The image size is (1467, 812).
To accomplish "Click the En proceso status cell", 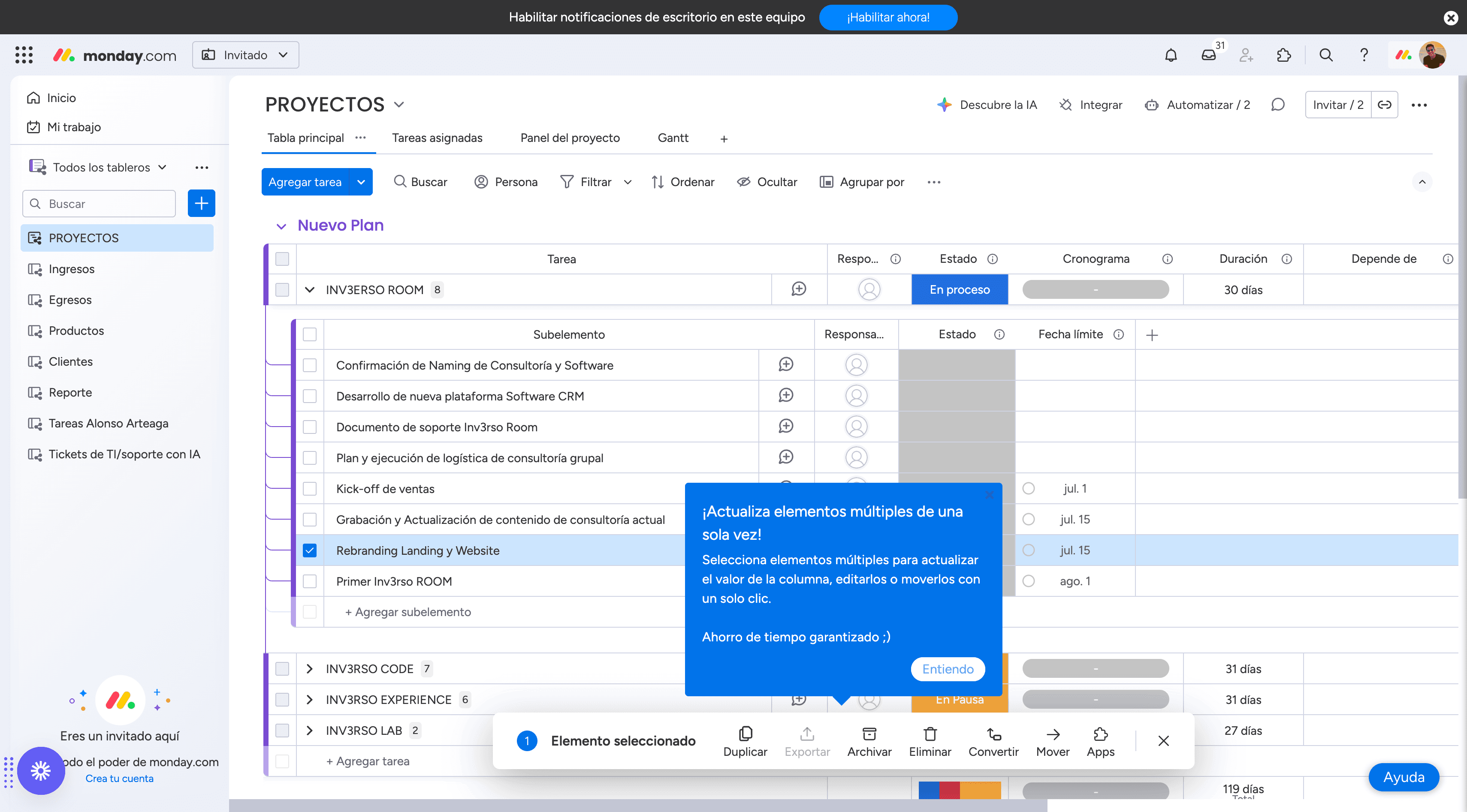I will tap(960, 290).
